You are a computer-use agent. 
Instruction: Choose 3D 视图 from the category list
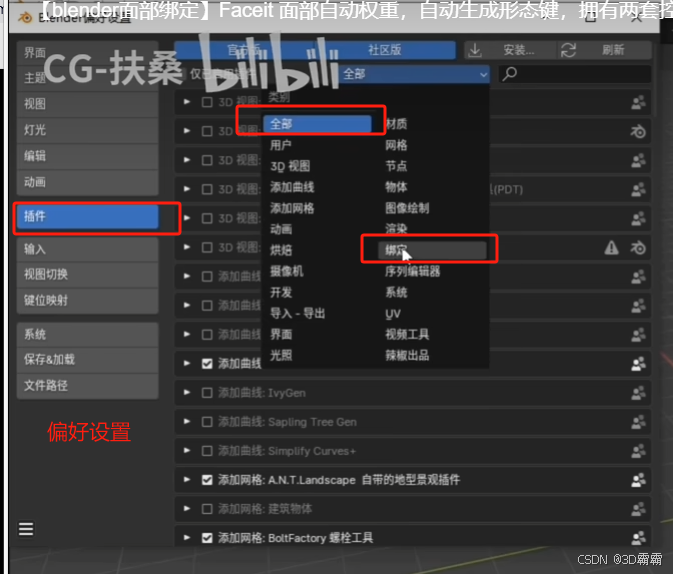click(x=290, y=166)
